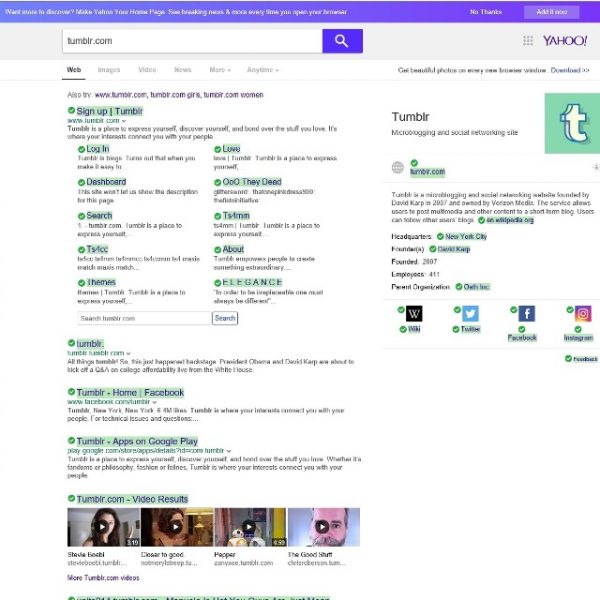The image size is (600, 600).
Task: Expand arrow next to www.tumblr.com URL
Action: [x=124, y=121]
